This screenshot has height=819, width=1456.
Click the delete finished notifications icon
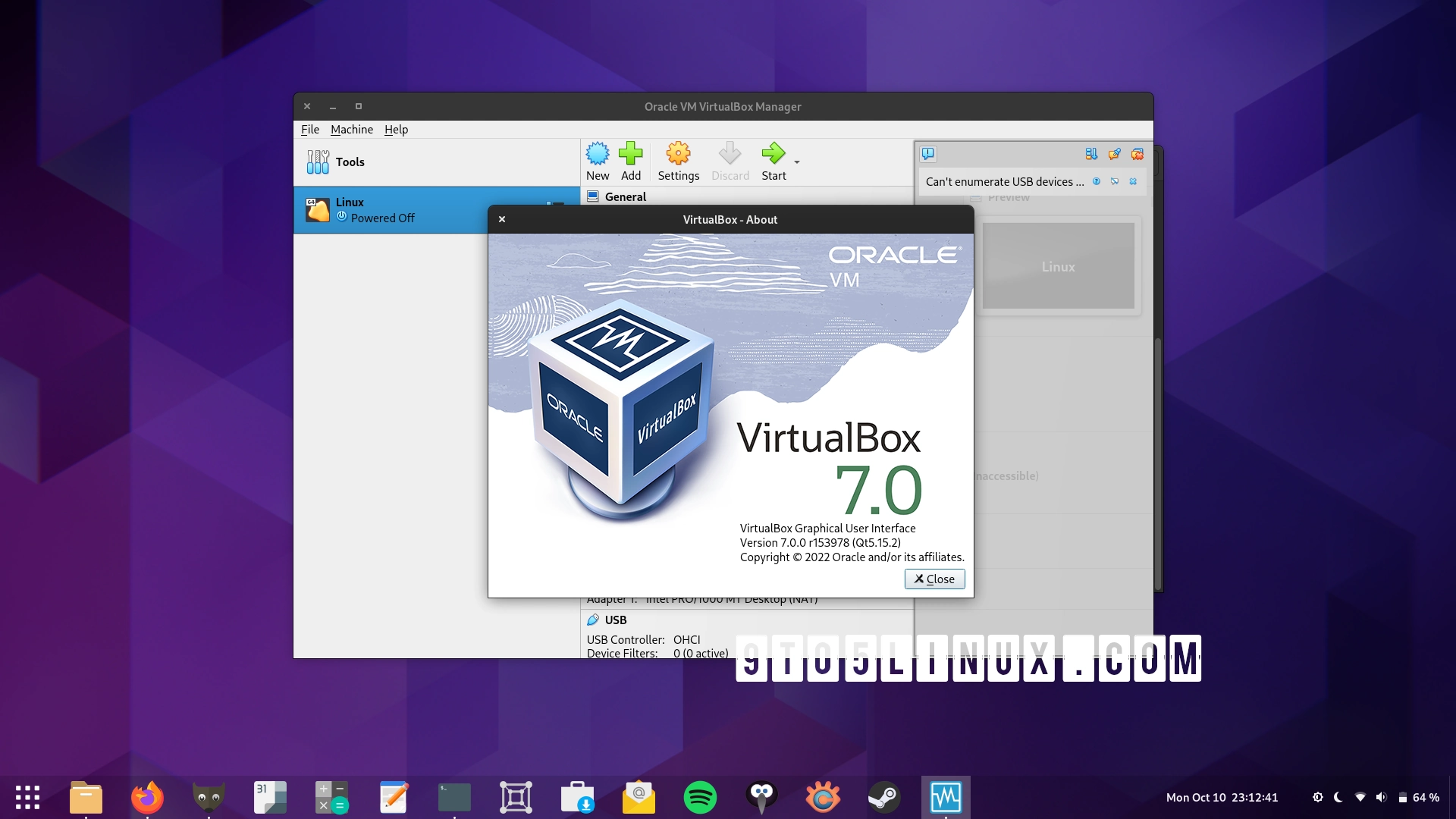point(1137,154)
